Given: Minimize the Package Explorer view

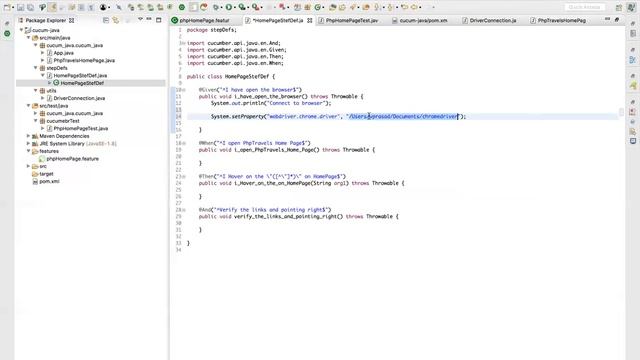Looking at the screenshot, I should click(x=149, y=20).
